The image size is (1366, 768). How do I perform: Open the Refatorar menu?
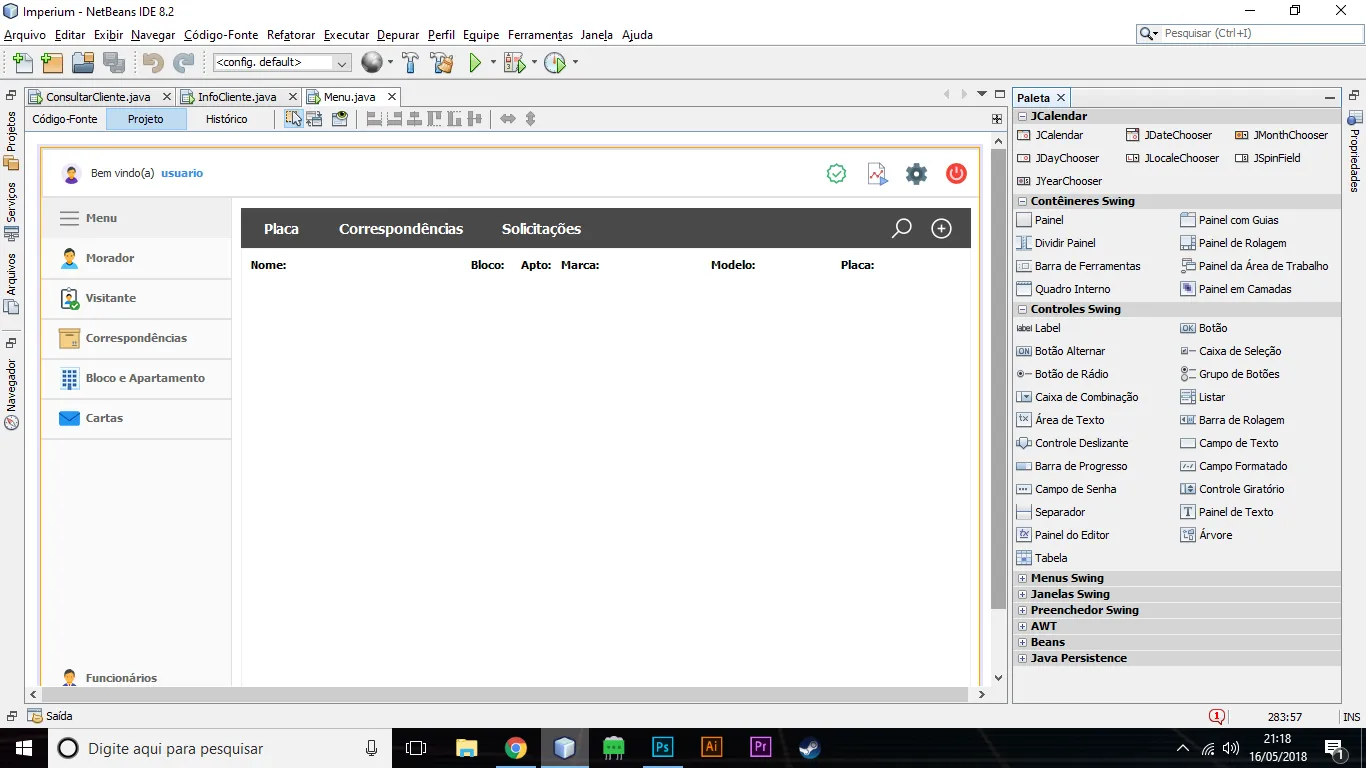[x=291, y=35]
